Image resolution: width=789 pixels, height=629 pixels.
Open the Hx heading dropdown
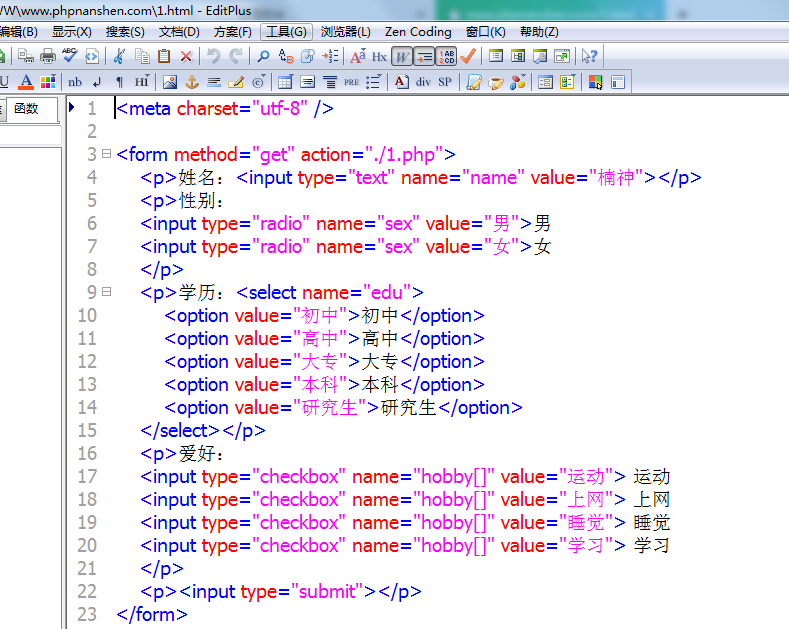(379, 56)
